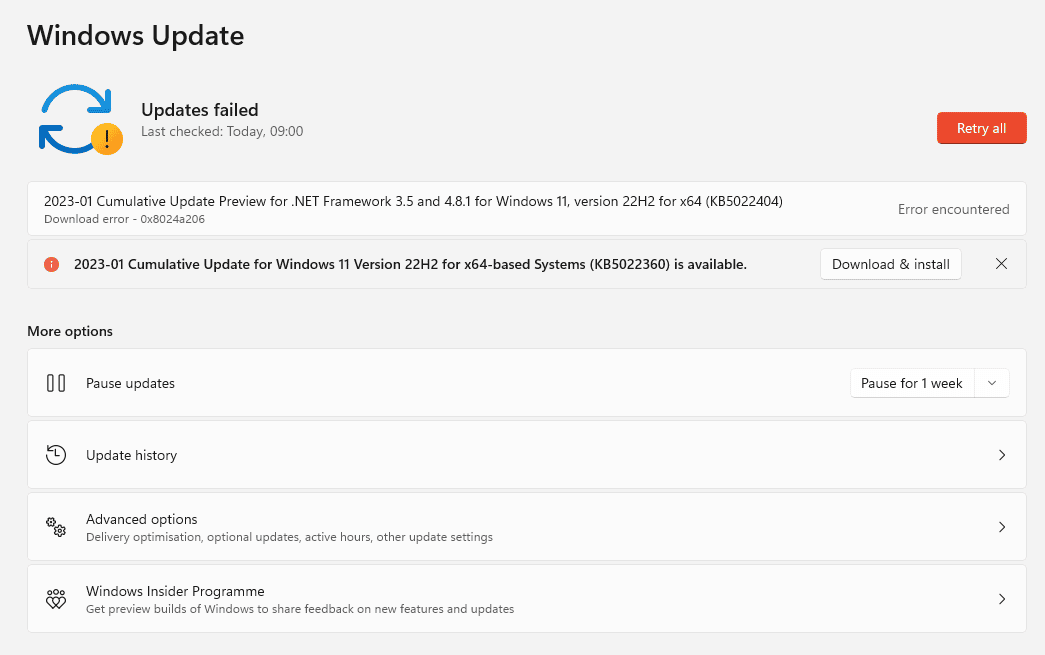Expand the Windows Insider Programme row
Image resolution: width=1045 pixels, height=655 pixels.
[x=1001, y=599]
